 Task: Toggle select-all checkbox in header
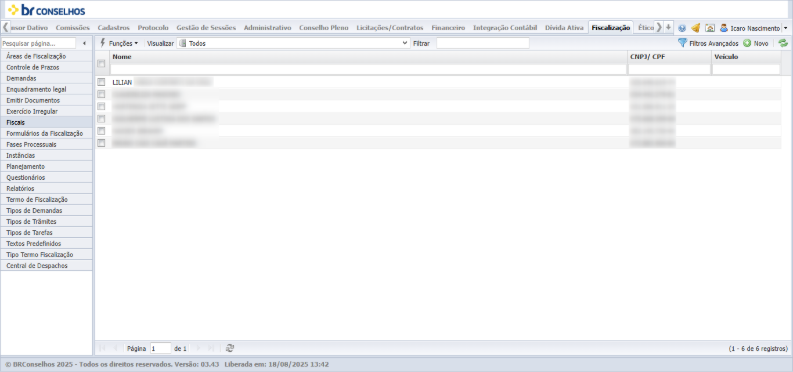[x=101, y=63]
